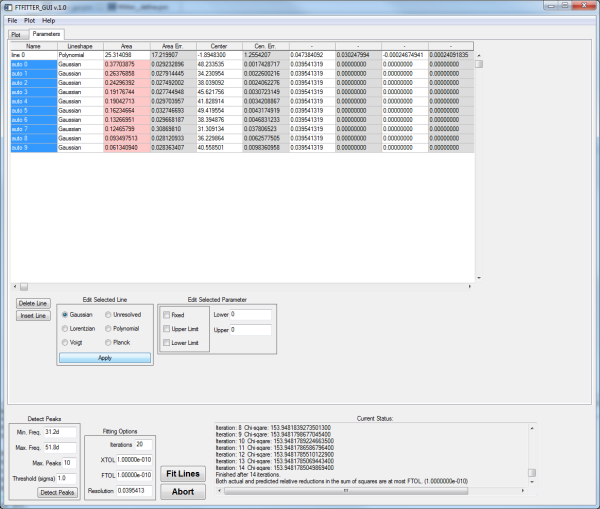This screenshot has height=509, width=600.
Task: Click the table horizontal scroll-right arrow
Action: pyautogui.click(x=470, y=286)
